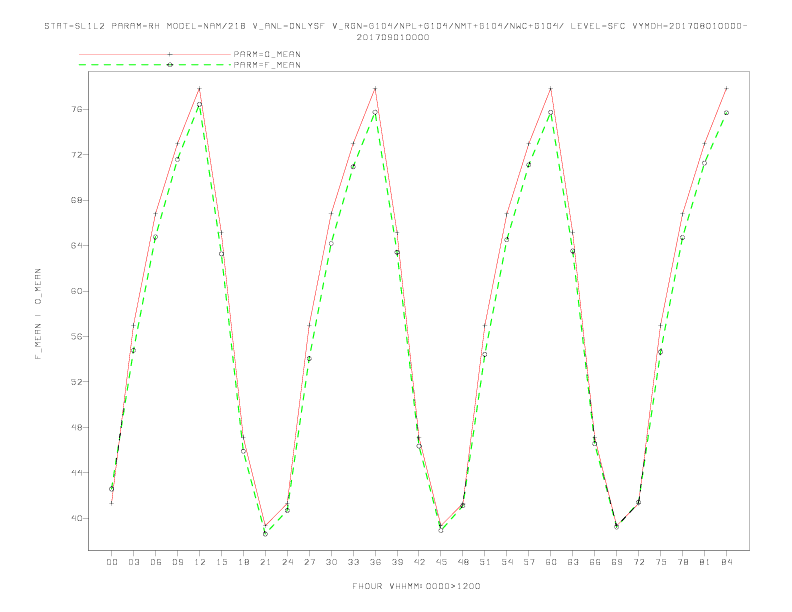
Task: Click y-axis tick label 76
Action: (76, 109)
